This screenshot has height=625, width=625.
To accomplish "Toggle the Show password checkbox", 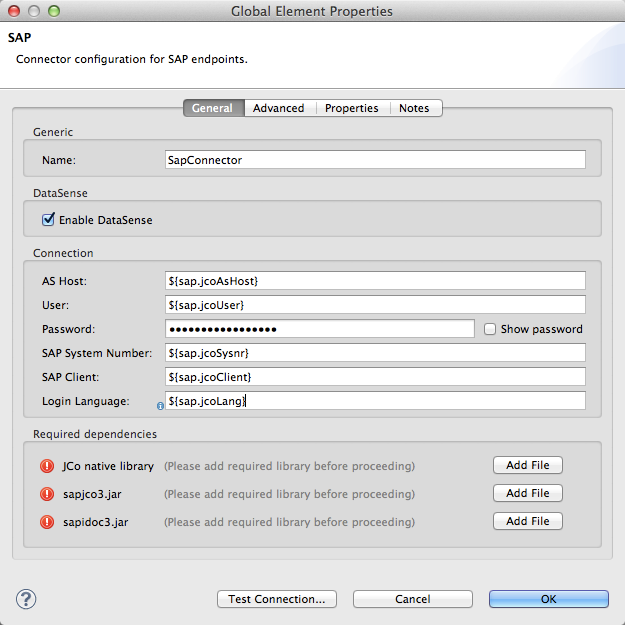I will click(x=490, y=329).
